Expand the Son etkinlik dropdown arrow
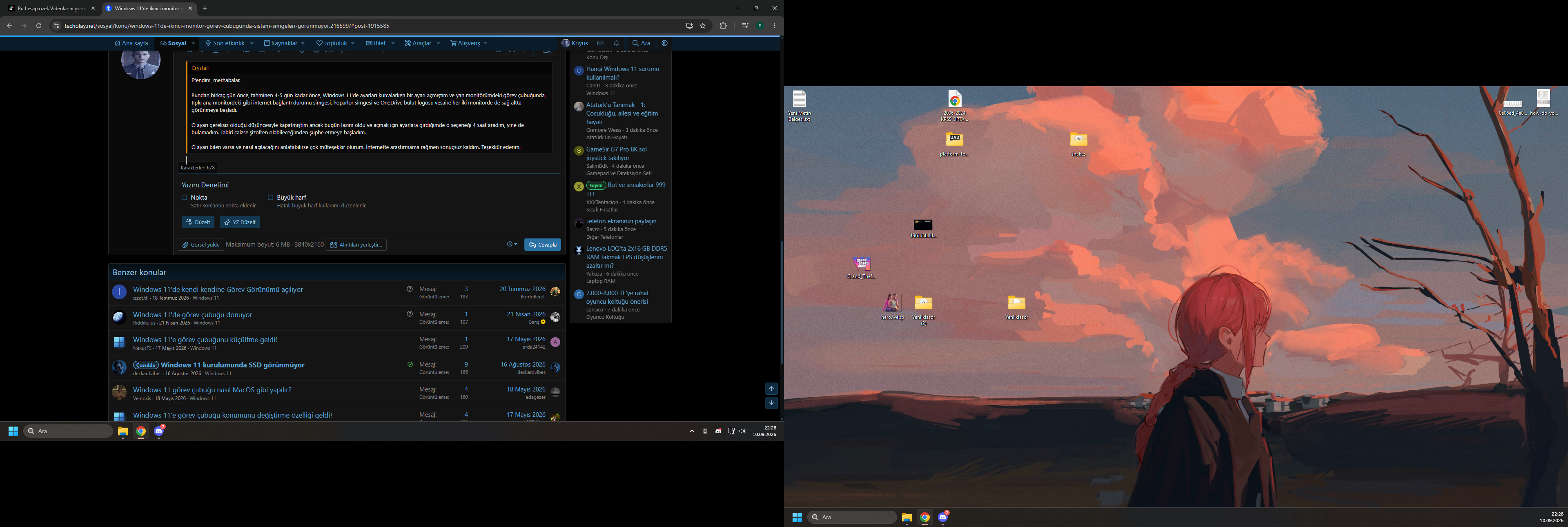Screen dimensions: 1568x527 click(x=252, y=43)
